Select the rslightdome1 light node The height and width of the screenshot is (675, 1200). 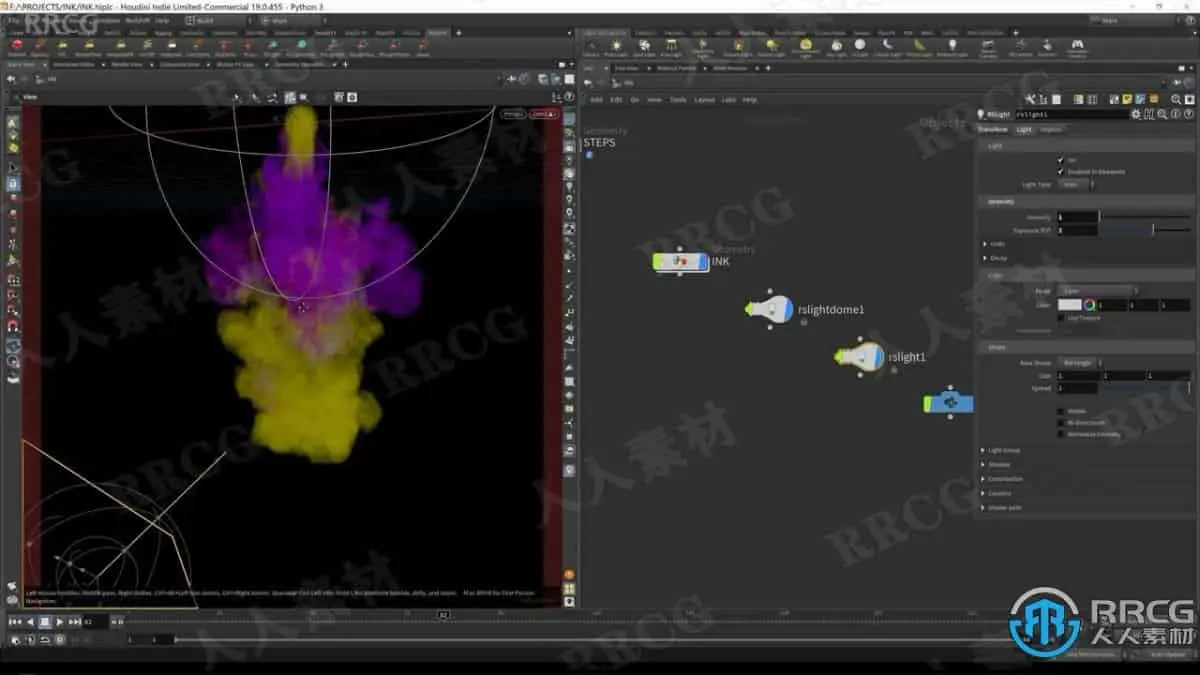click(770, 309)
